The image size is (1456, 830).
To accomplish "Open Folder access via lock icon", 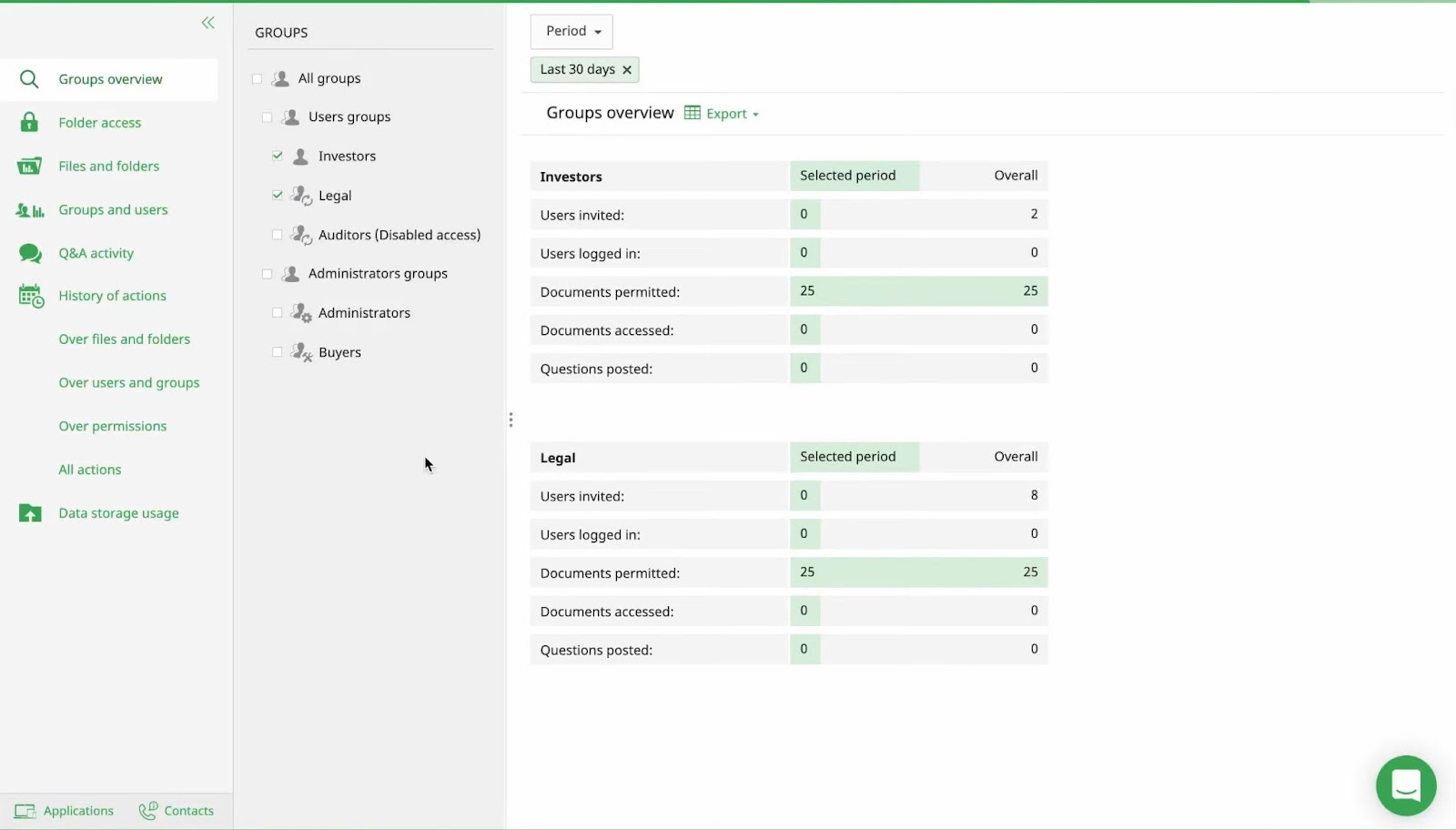I will 29,122.
